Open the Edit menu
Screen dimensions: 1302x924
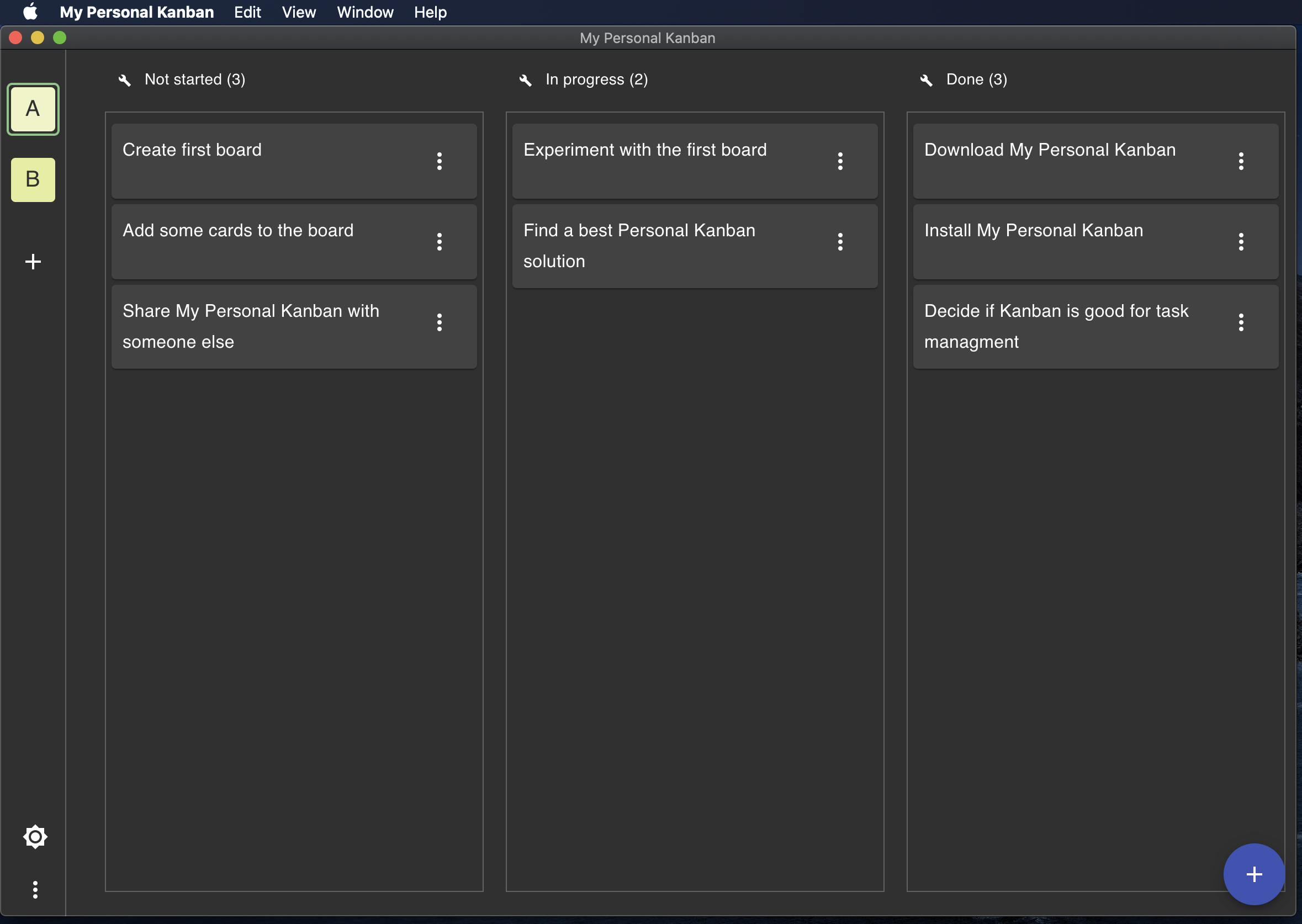coord(247,12)
